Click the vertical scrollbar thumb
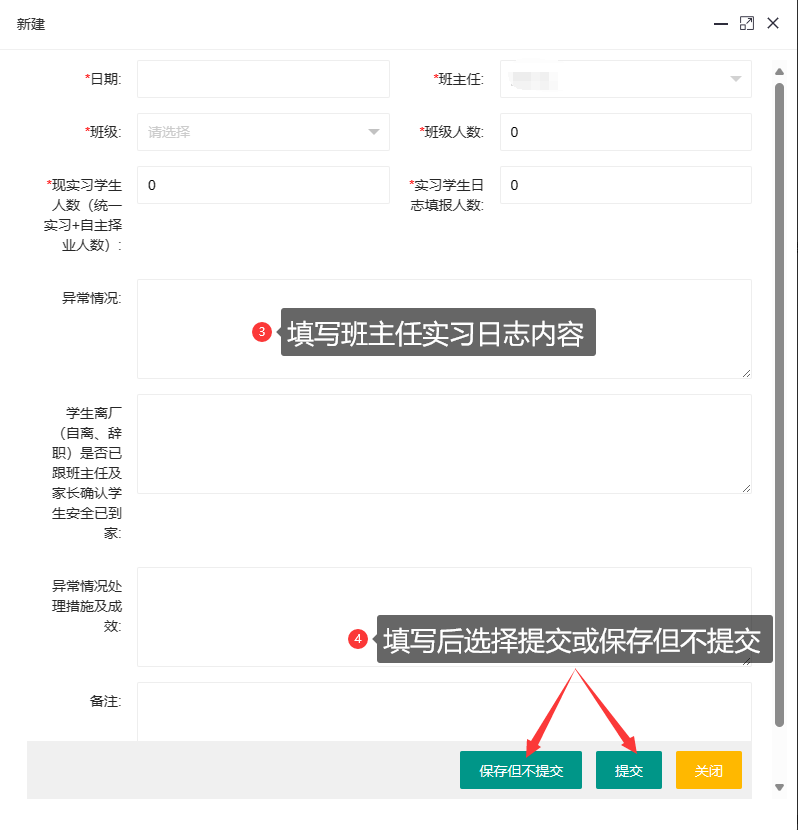Image resolution: width=798 pixels, height=830 pixels. click(x=780, y=400)
